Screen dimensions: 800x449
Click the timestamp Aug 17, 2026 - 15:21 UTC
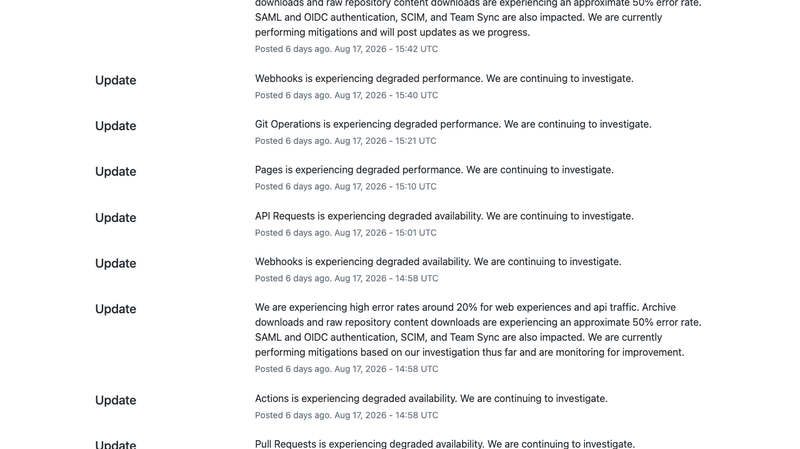click(385, 141)
